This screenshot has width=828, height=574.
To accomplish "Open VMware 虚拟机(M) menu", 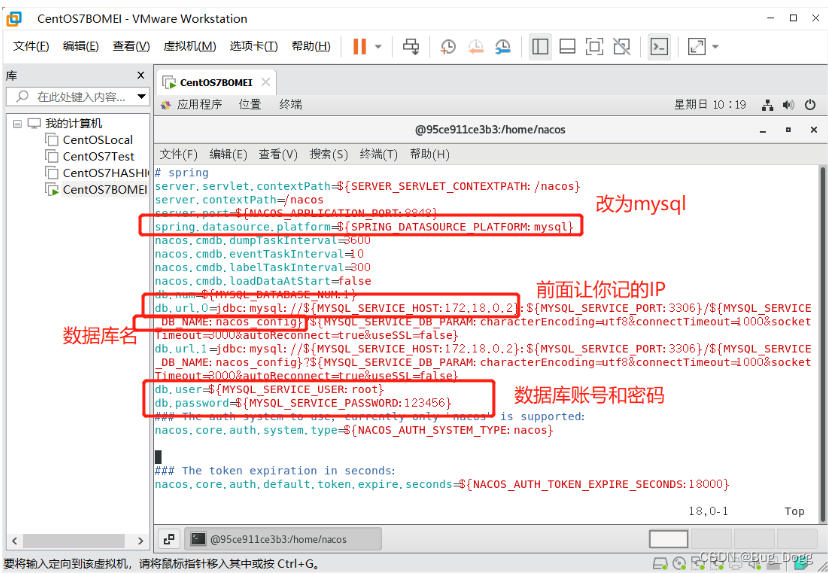I will pyautogui.click(x=190, y=46).
